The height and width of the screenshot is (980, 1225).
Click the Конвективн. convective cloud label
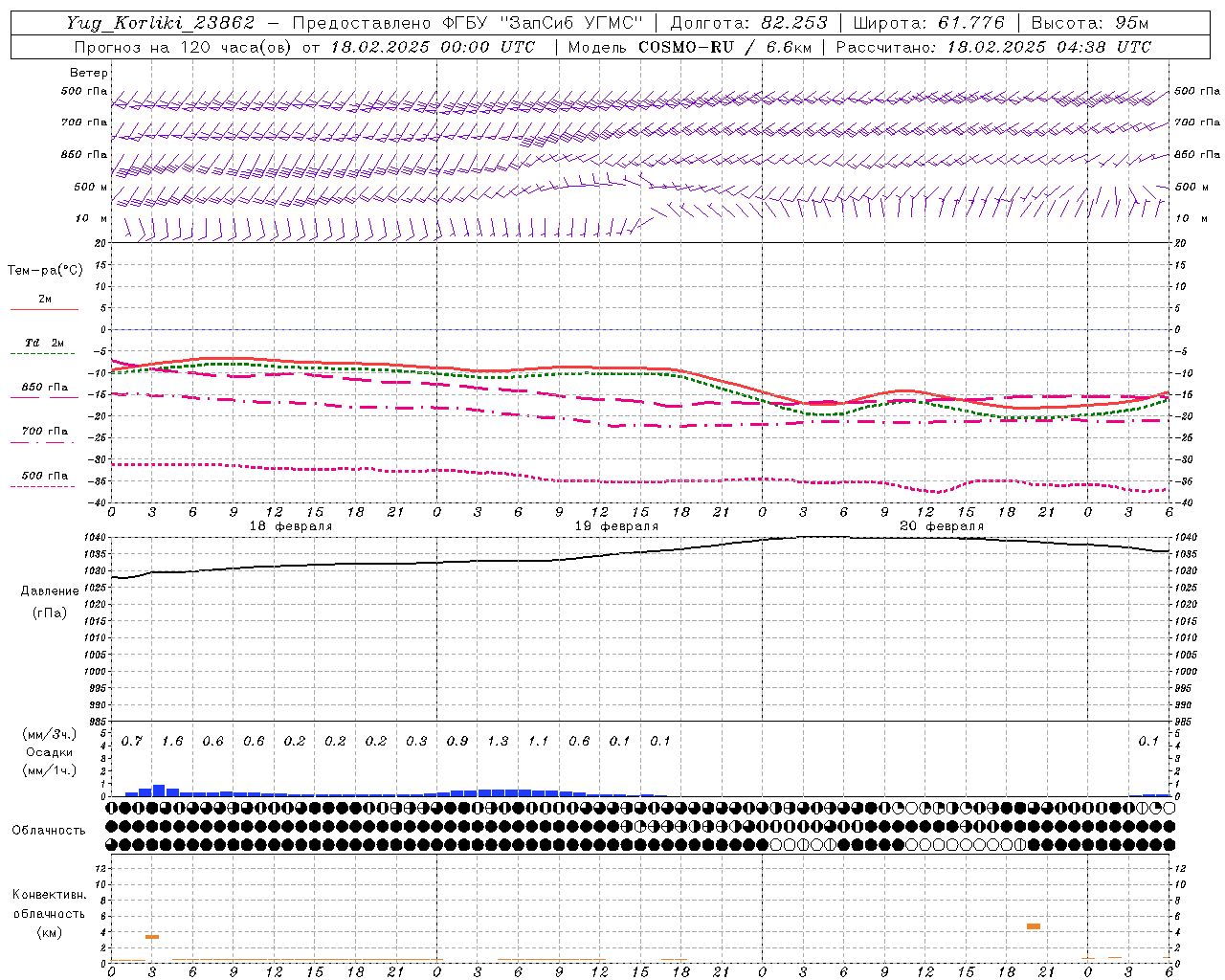click(x=49, y=896)
